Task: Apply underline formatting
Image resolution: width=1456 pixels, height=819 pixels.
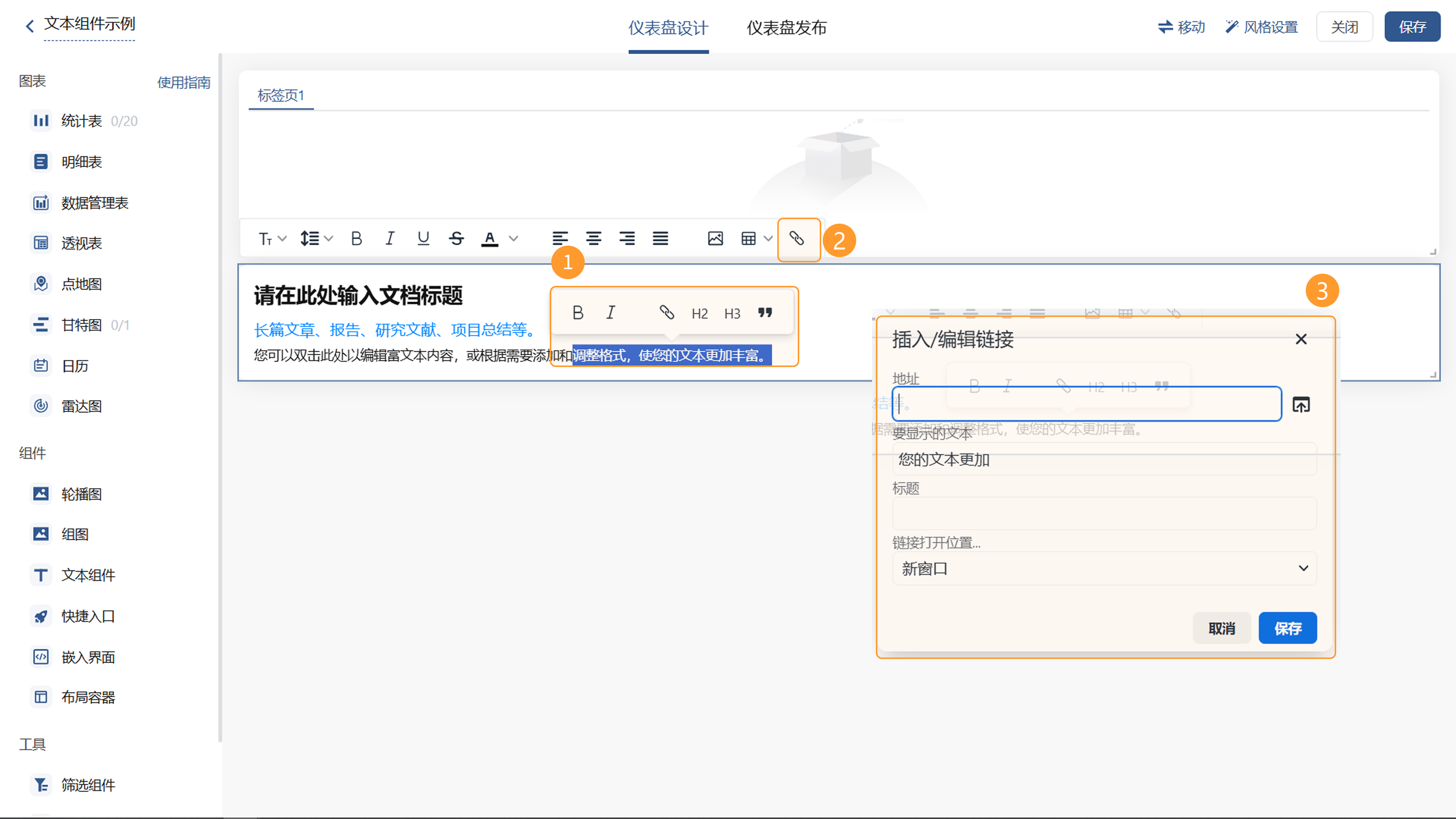Action: tap(423, 238)
